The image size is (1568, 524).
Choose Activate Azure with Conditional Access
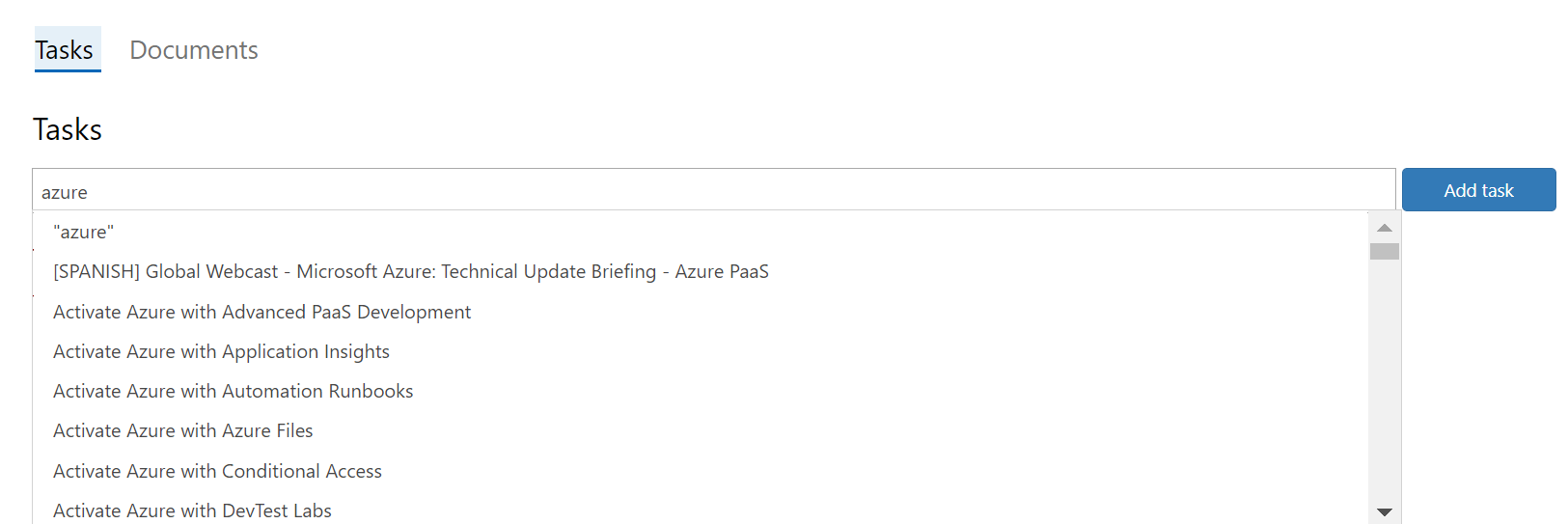point(701,471)
